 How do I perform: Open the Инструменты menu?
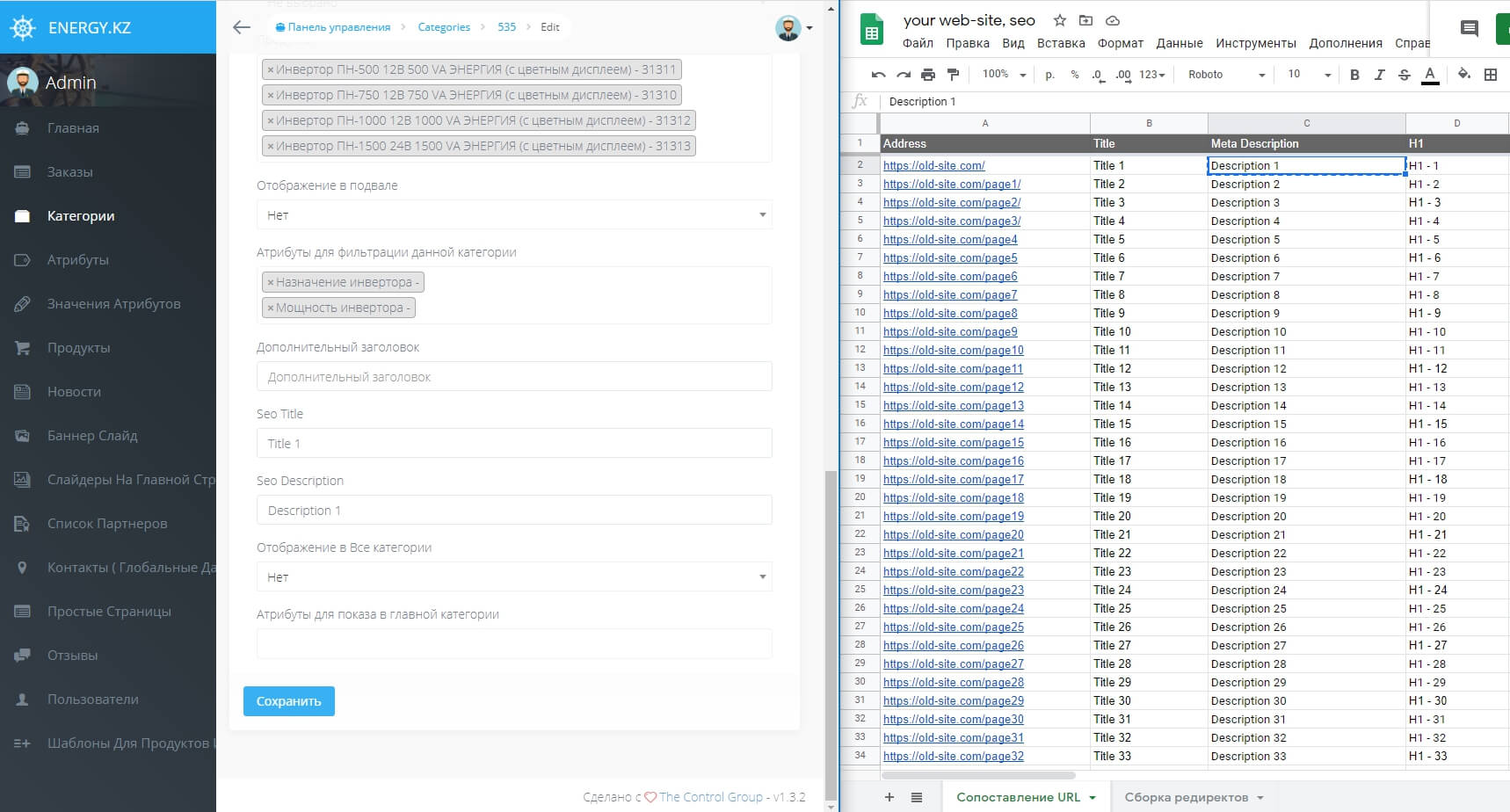1255,43
